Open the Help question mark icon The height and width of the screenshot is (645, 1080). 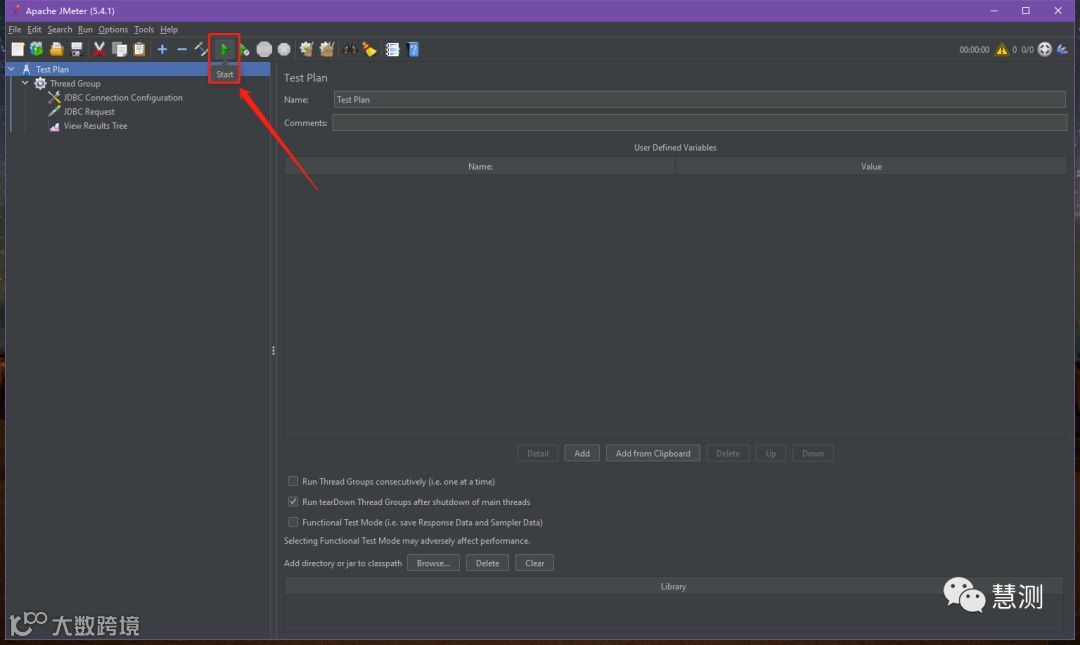click(413, 49)
